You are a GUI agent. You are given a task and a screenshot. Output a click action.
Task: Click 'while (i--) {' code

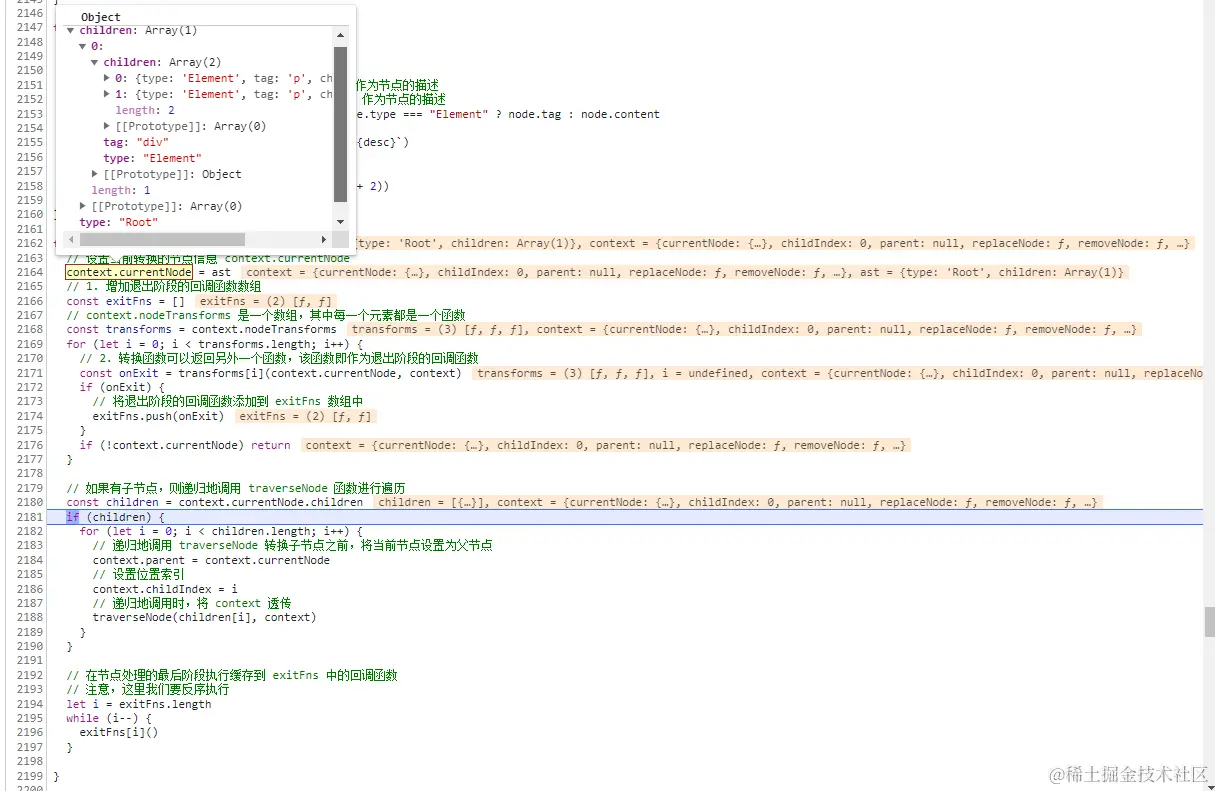click(x=109, y=718)
